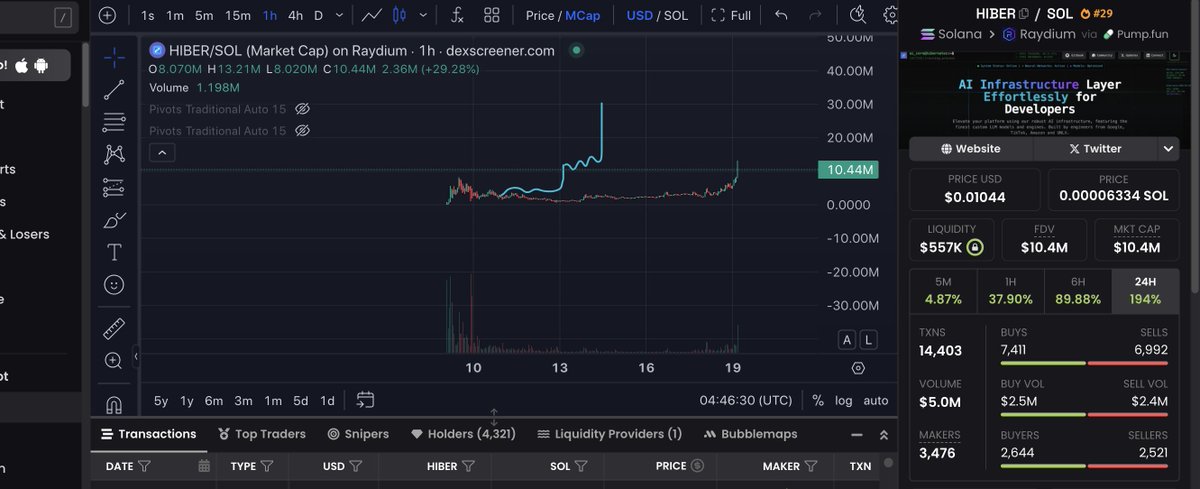
Task: Set chart interval to 4h
Action: click(295, 15)
